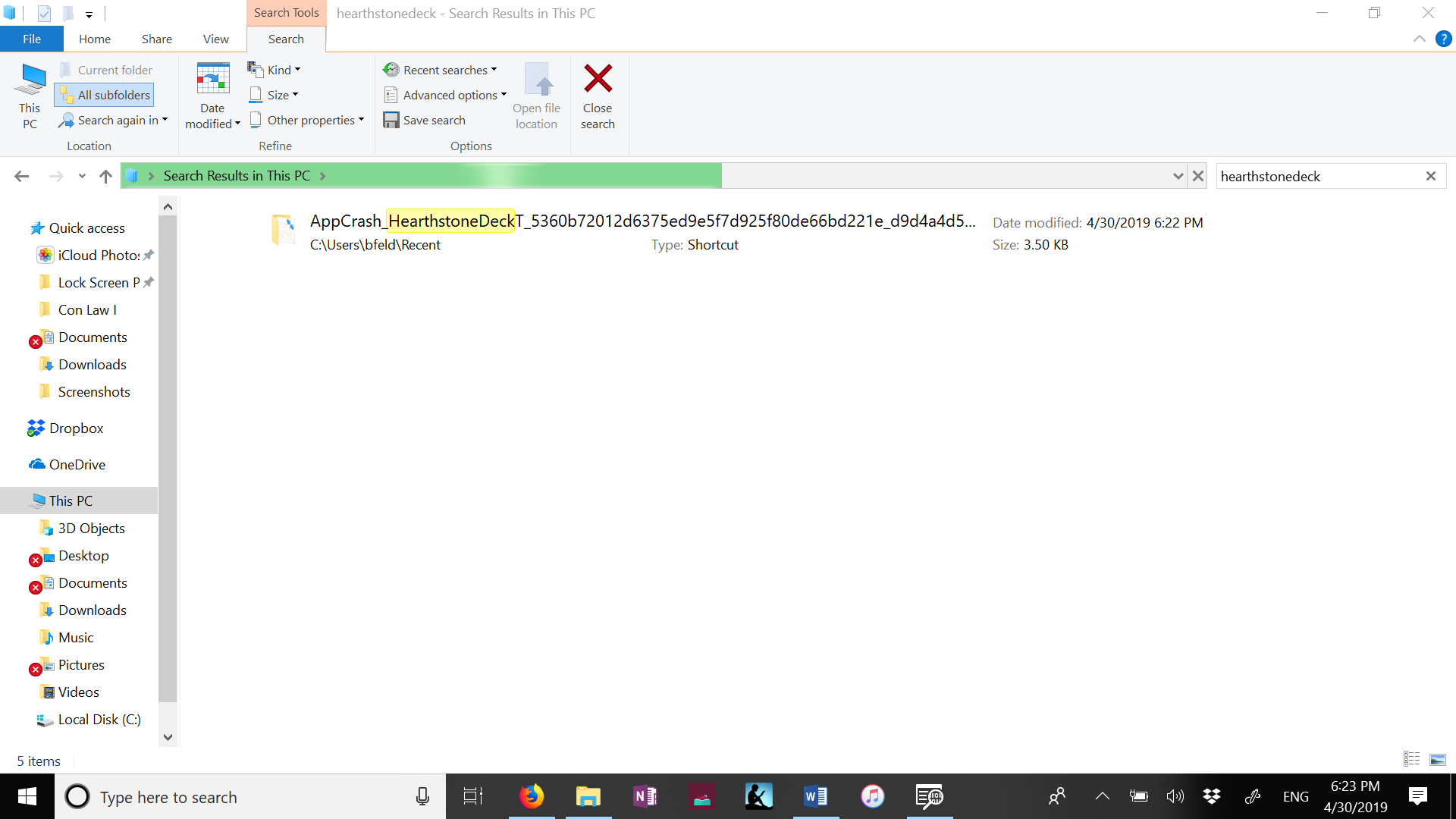This screenshot has height=819, width=1456.
Task: Launch Firefox from the taskbar
Action: (x=531, y=796)
